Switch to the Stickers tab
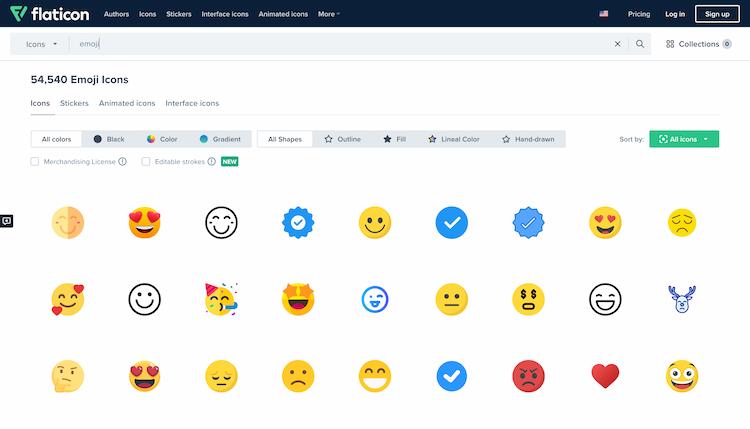This screenshot has height=429, width=750. point(74,103)
